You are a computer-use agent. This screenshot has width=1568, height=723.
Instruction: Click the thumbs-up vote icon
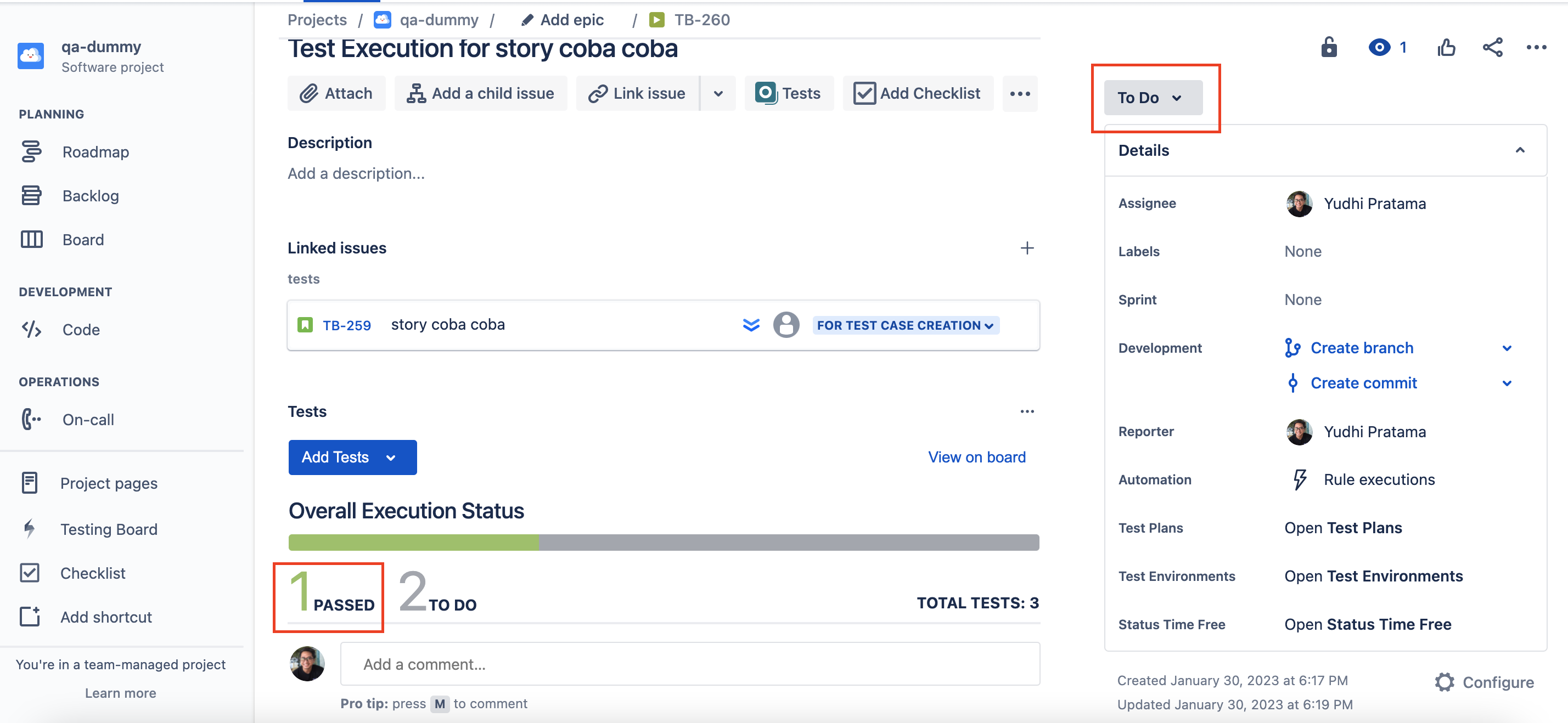pyautogui.click(x=1446, y=48)
